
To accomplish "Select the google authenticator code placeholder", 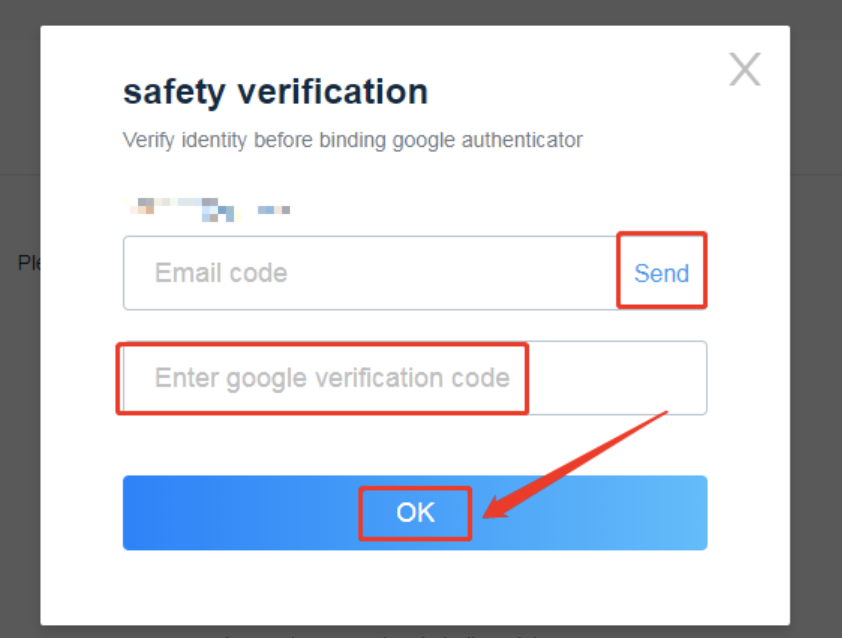I will tap(332, 378).
